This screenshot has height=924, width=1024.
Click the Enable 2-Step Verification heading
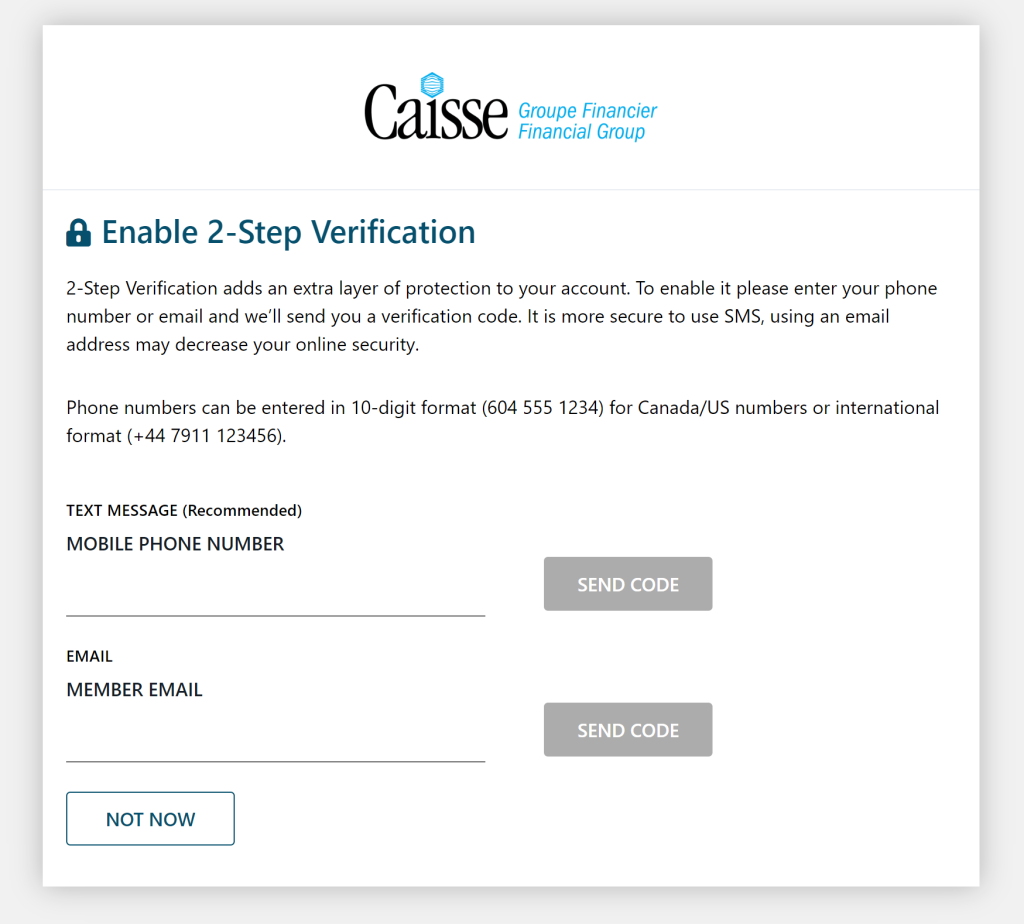pos(287,231)
